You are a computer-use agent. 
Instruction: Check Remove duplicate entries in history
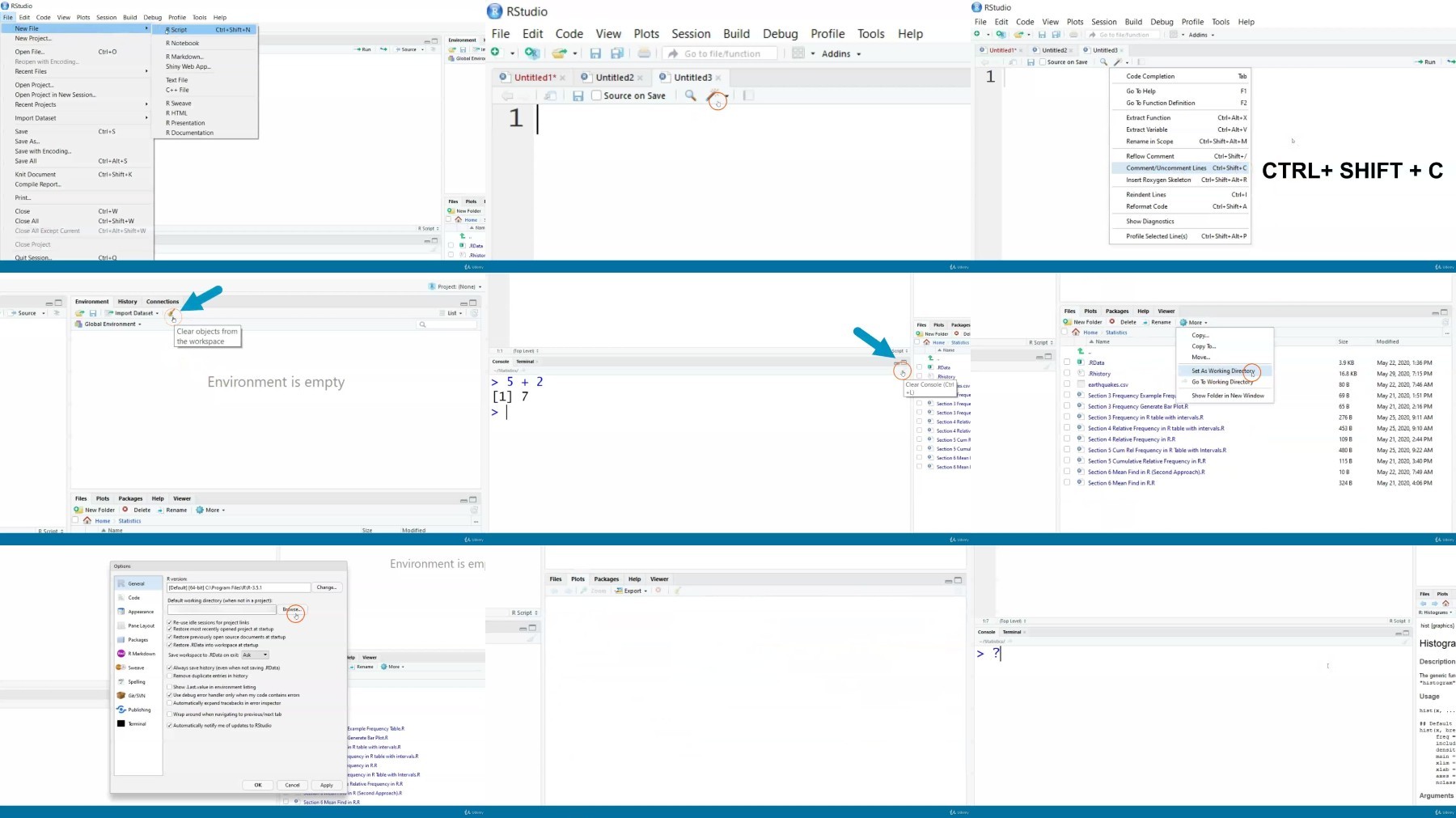pos(169,676)
